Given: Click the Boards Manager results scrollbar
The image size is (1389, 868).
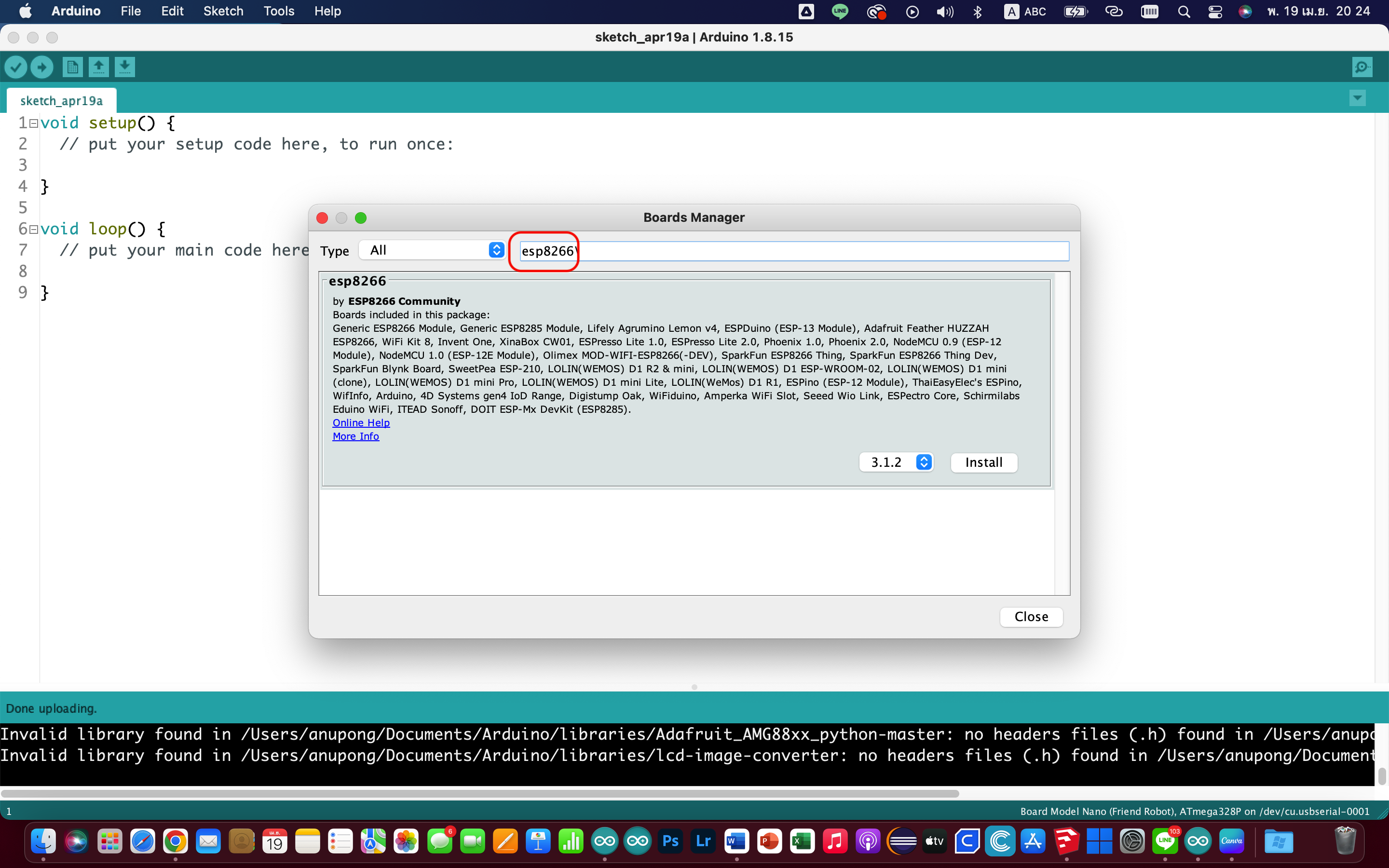Looking at the screenshot, I should click(x=1062, y=434).
